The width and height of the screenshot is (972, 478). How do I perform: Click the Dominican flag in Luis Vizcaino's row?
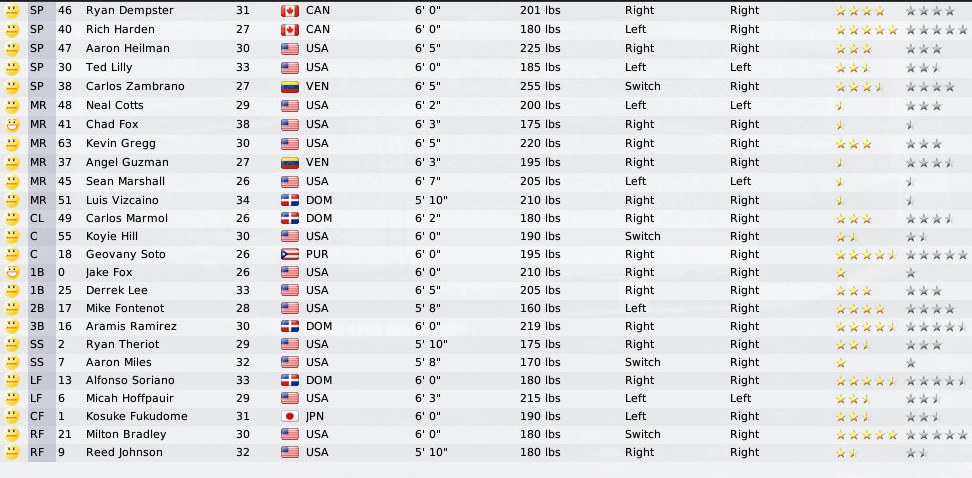[290, 201]
